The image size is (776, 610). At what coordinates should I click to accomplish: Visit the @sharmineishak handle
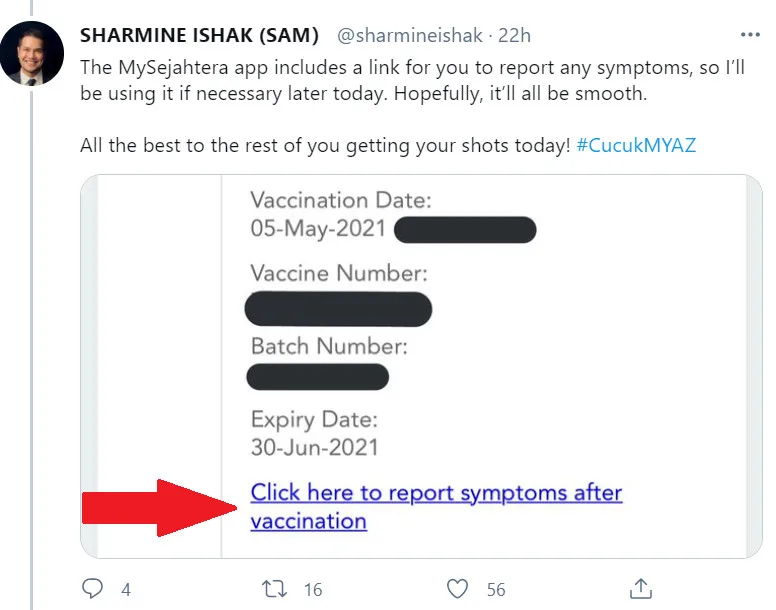click(409, 36)
